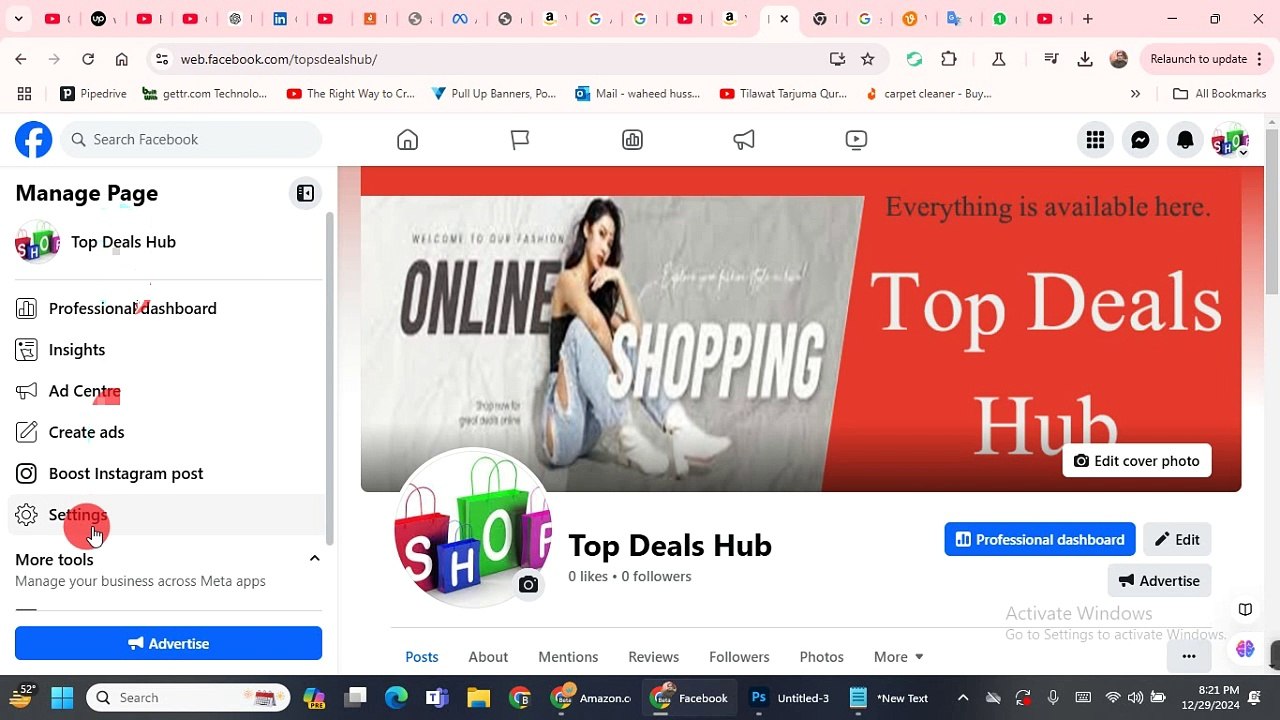
Task: Open Microsoft Teams from the taskbar
Action: click(437, 698)
